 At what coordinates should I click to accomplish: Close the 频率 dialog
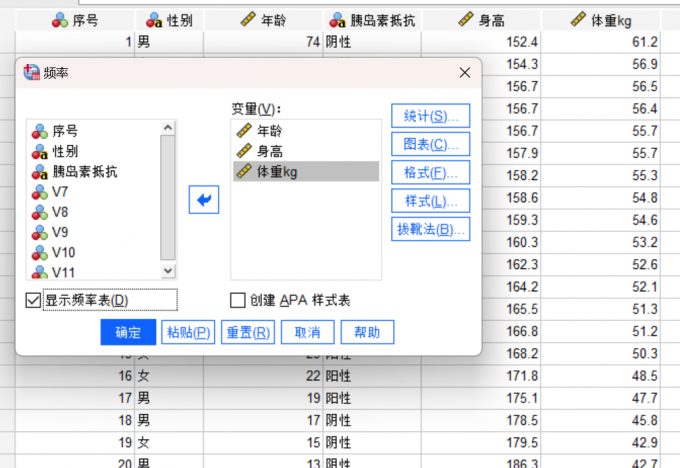tap(465, 72)
